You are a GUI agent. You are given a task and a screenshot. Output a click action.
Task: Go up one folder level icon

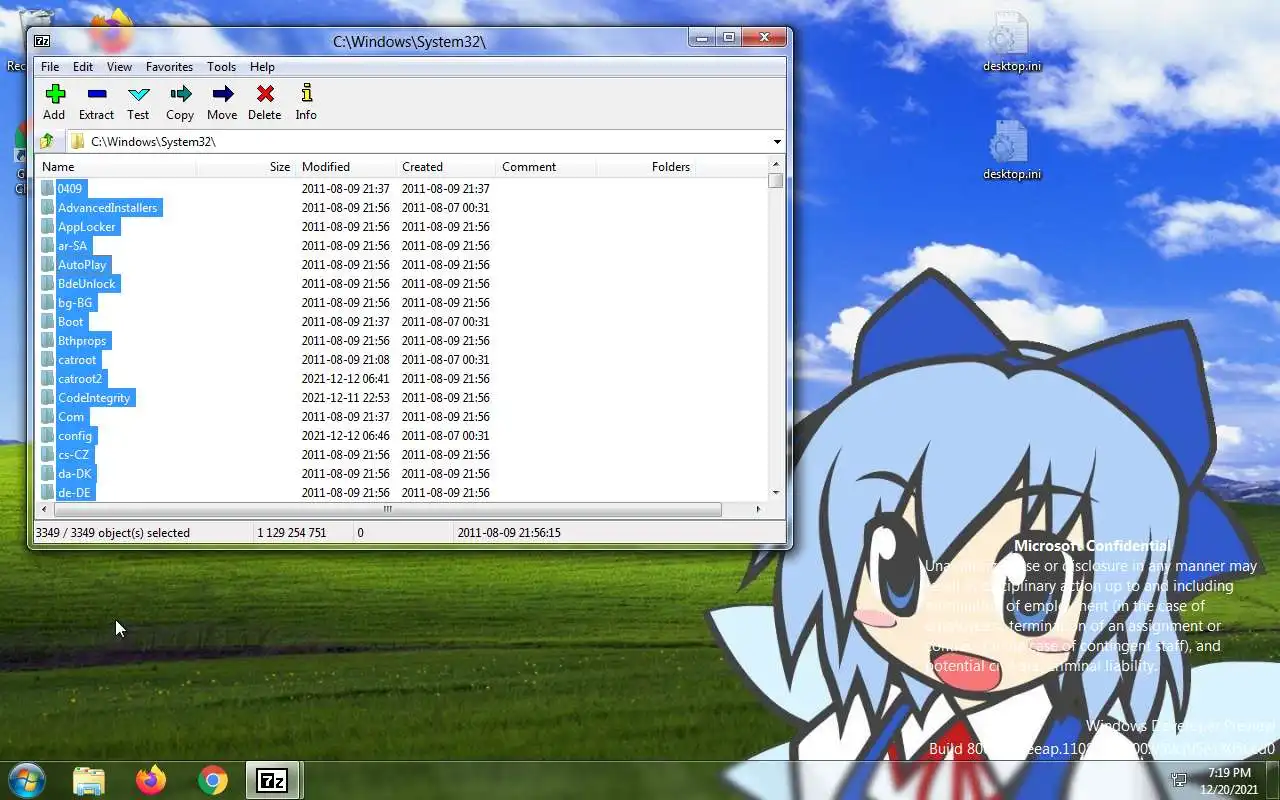click(46, 141)
